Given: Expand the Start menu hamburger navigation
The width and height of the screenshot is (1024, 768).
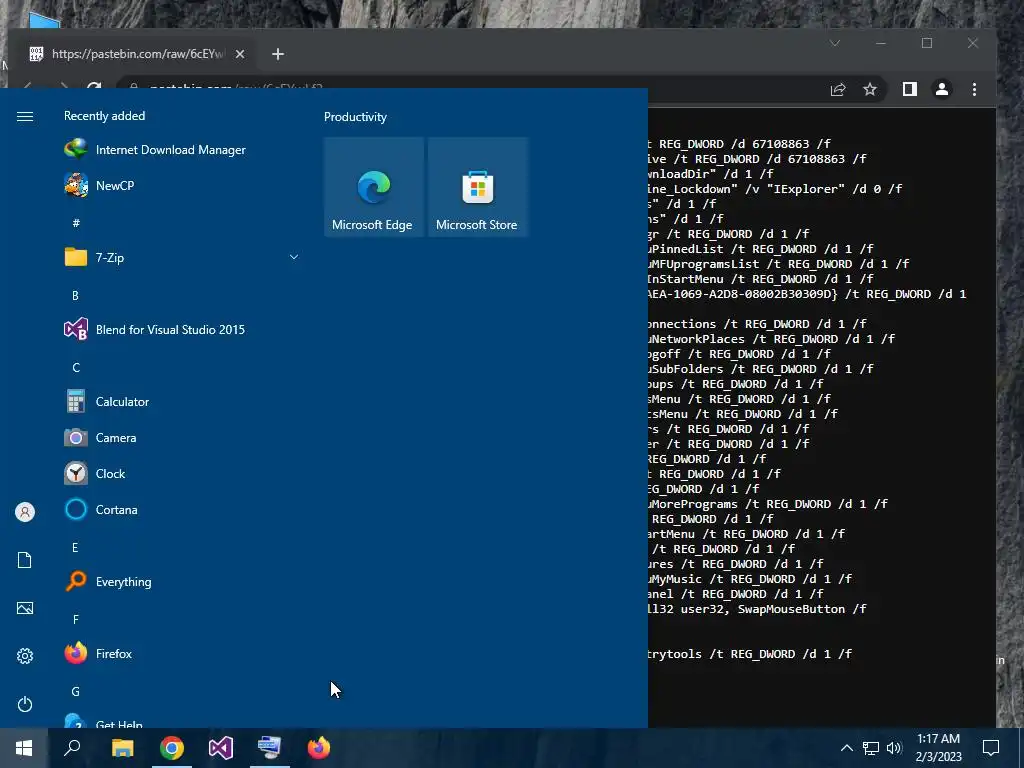Looking at the screenshot, I should coord(25,116).
